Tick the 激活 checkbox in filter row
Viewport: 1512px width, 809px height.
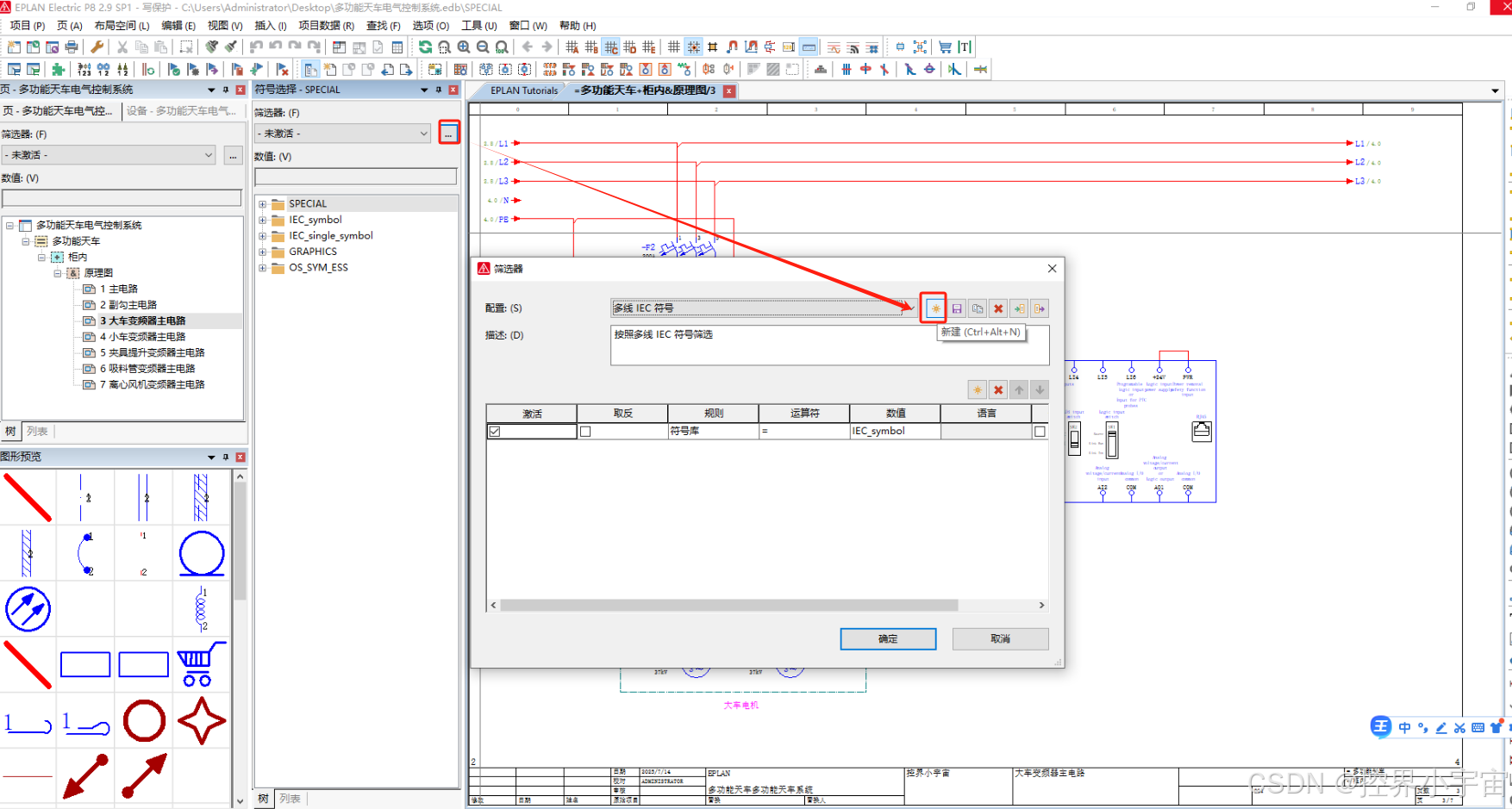pyautogui.click(x=495, y=432)
